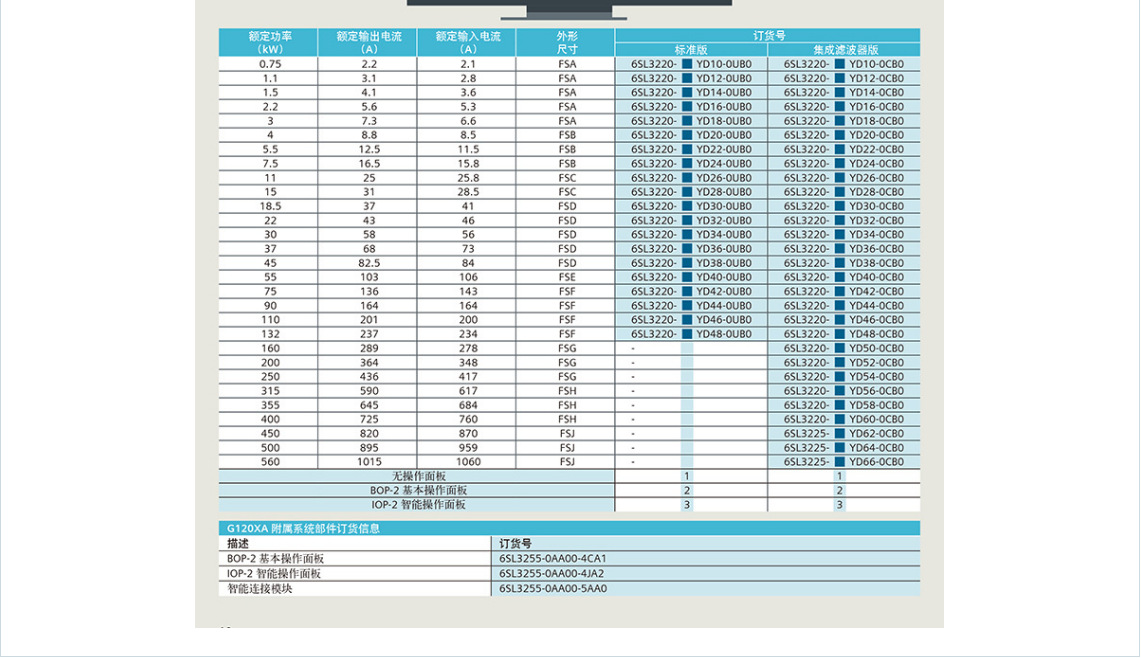The image size is (1141, 658).
Task: Select the 103 output current cell
Action: 369,277
